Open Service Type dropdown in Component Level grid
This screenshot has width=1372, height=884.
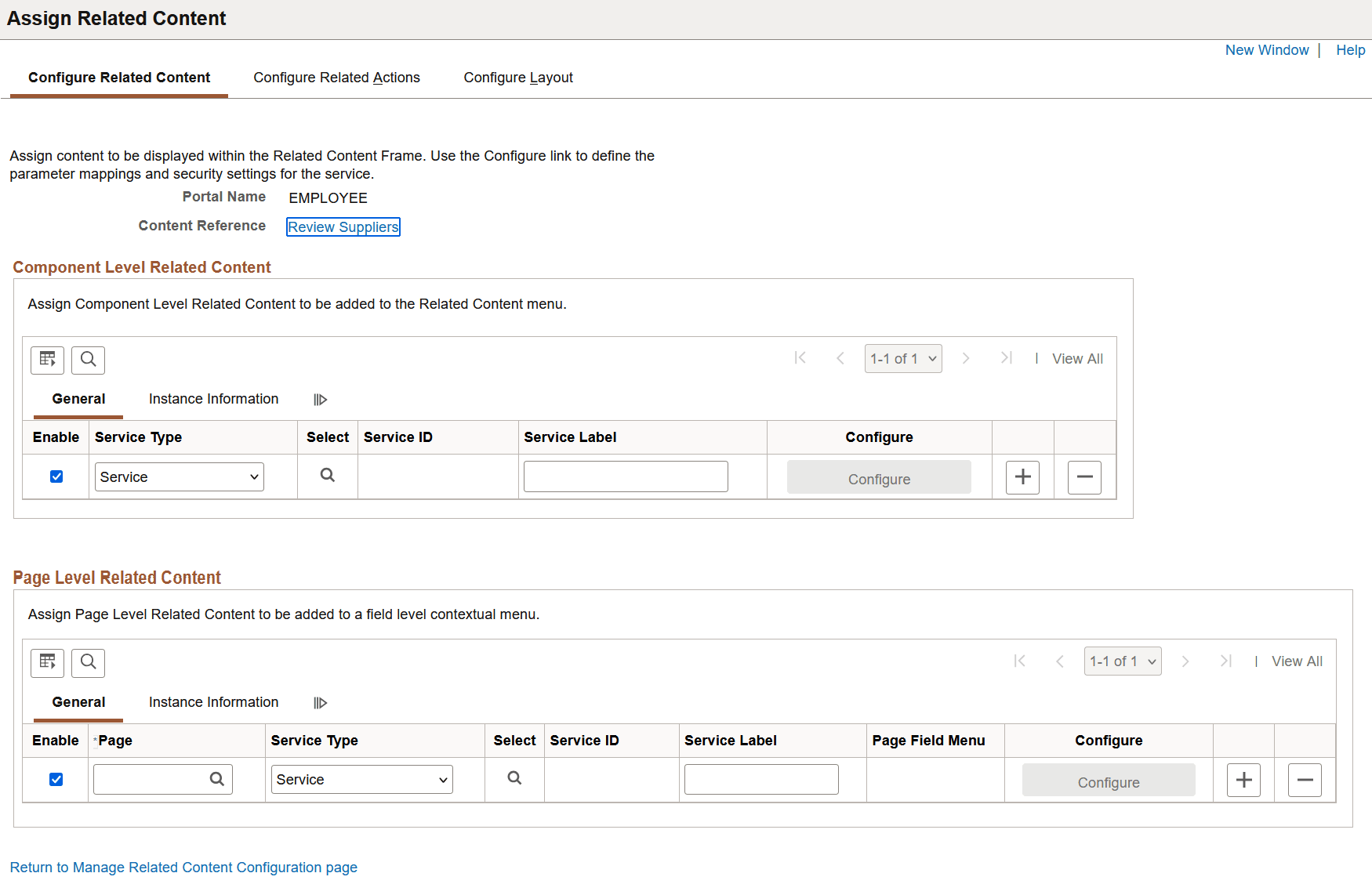[x=180, y=477]
